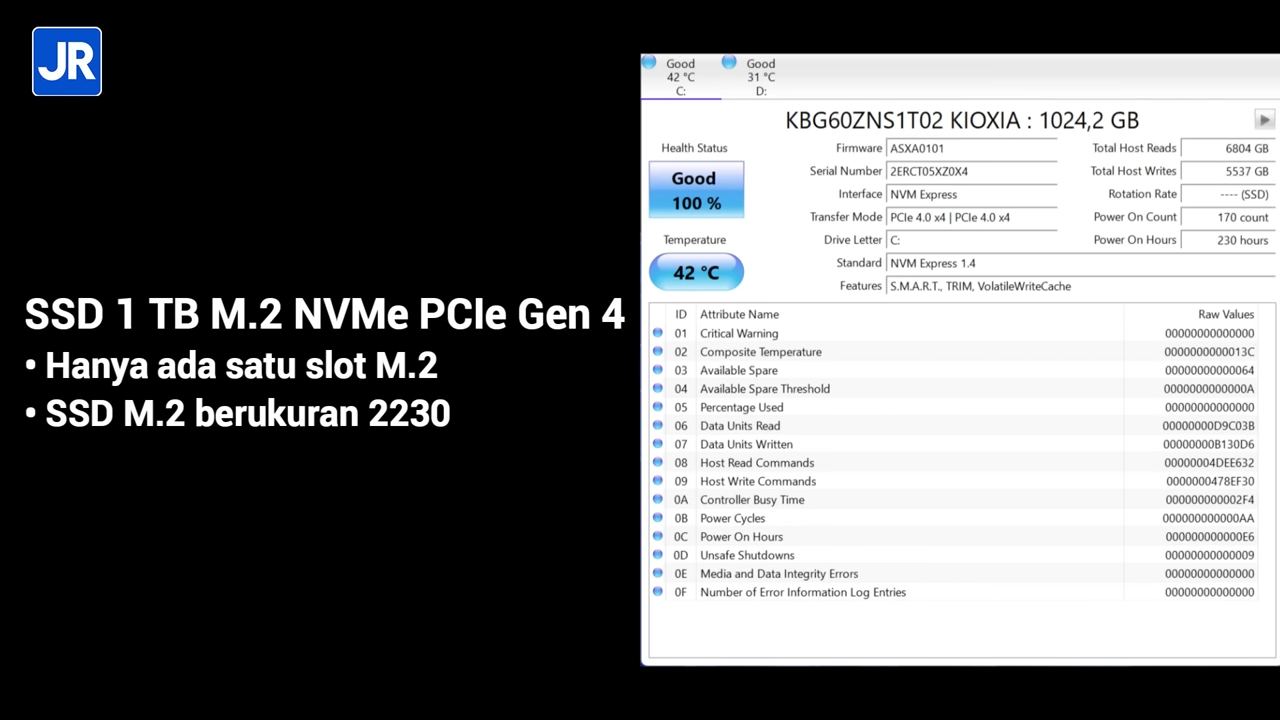Switch to the D: drive tab
This screenshot has width=1280, height=720.
761,75
